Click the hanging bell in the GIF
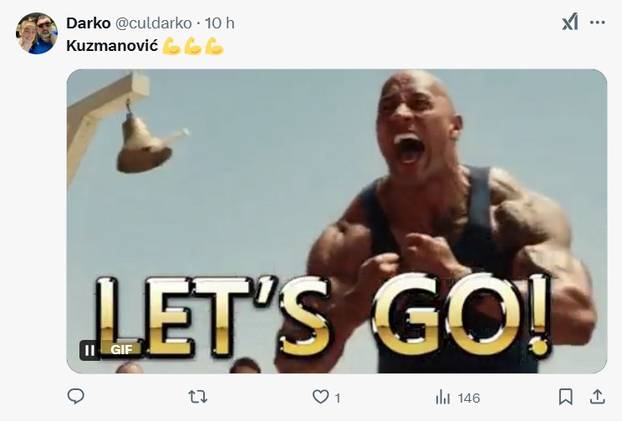Image resolution: width=622 pixels, height=426 pixels. [145, 143]
